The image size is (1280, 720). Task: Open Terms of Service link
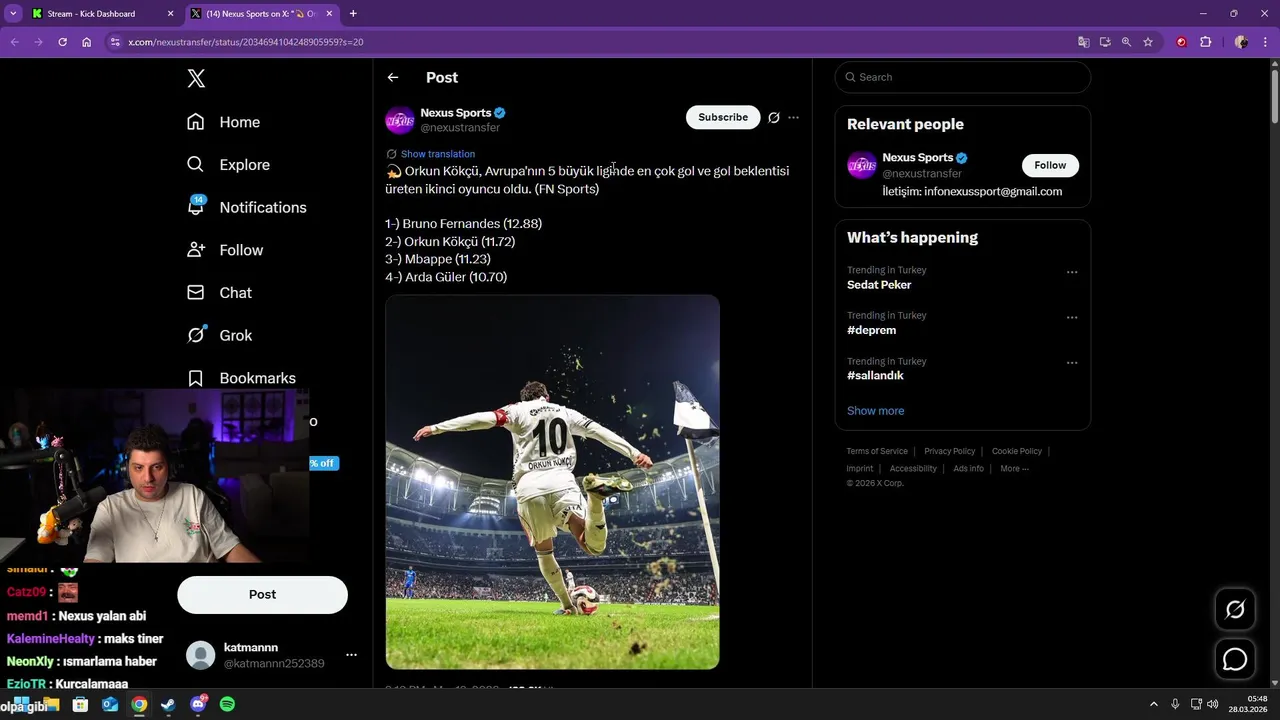coord(877,451)
